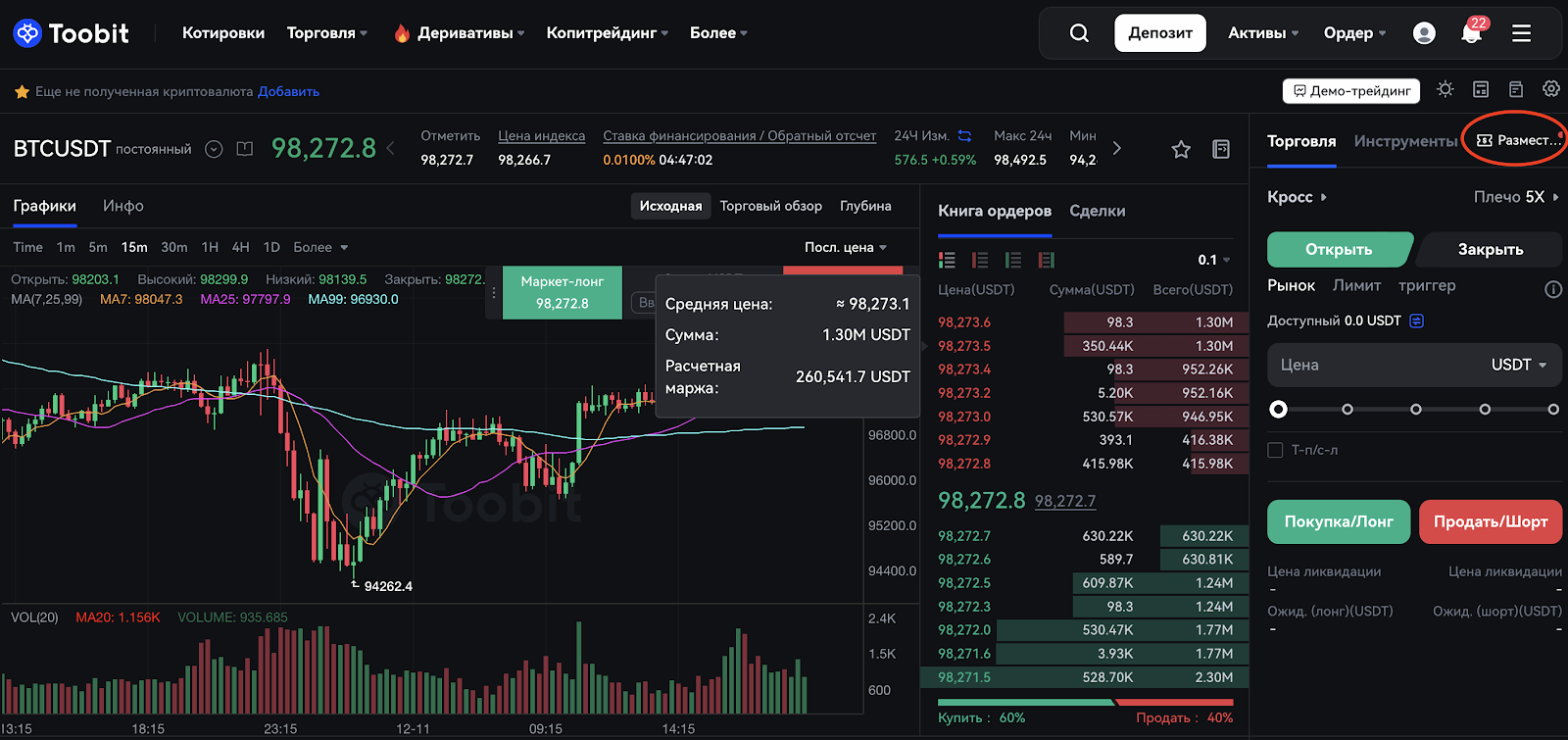Click the leverage slider start handle
The height and width of the screenshot is (740, 1568).
point(1278,410)
